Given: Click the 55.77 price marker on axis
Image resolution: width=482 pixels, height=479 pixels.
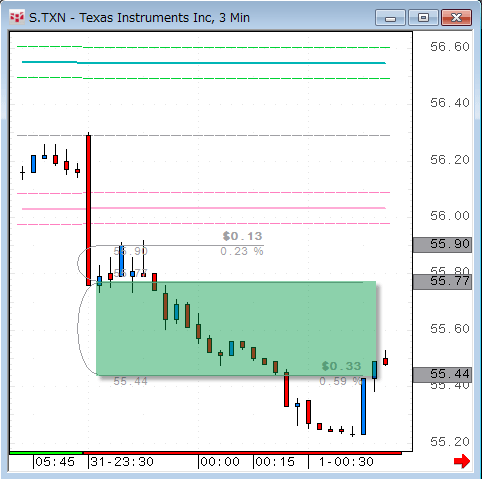Looking at the screenshot, I should coord(442,282).
